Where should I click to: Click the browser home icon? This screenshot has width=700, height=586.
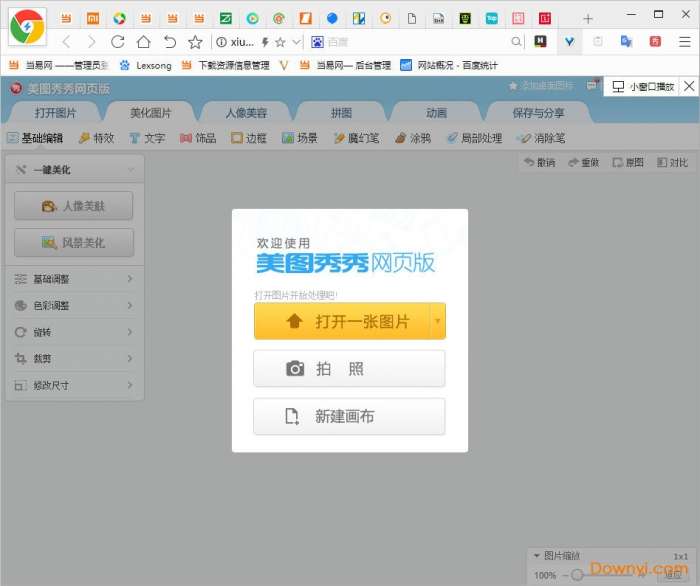coord(143,42)
